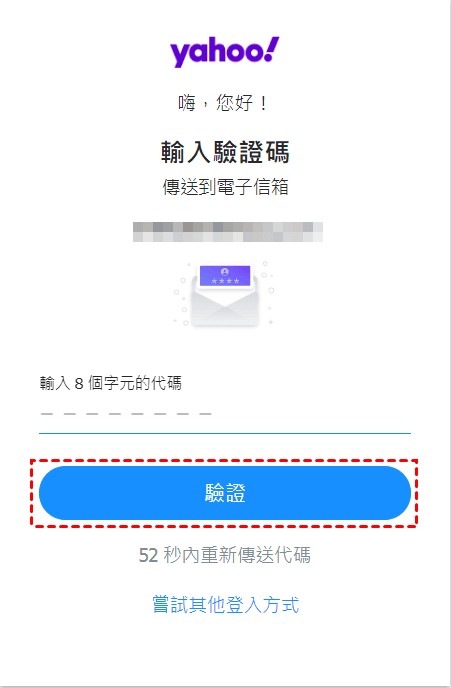This screenshot has height=688, width=451.
Task: Click the blurred email address
Action: tap(228, 232)
